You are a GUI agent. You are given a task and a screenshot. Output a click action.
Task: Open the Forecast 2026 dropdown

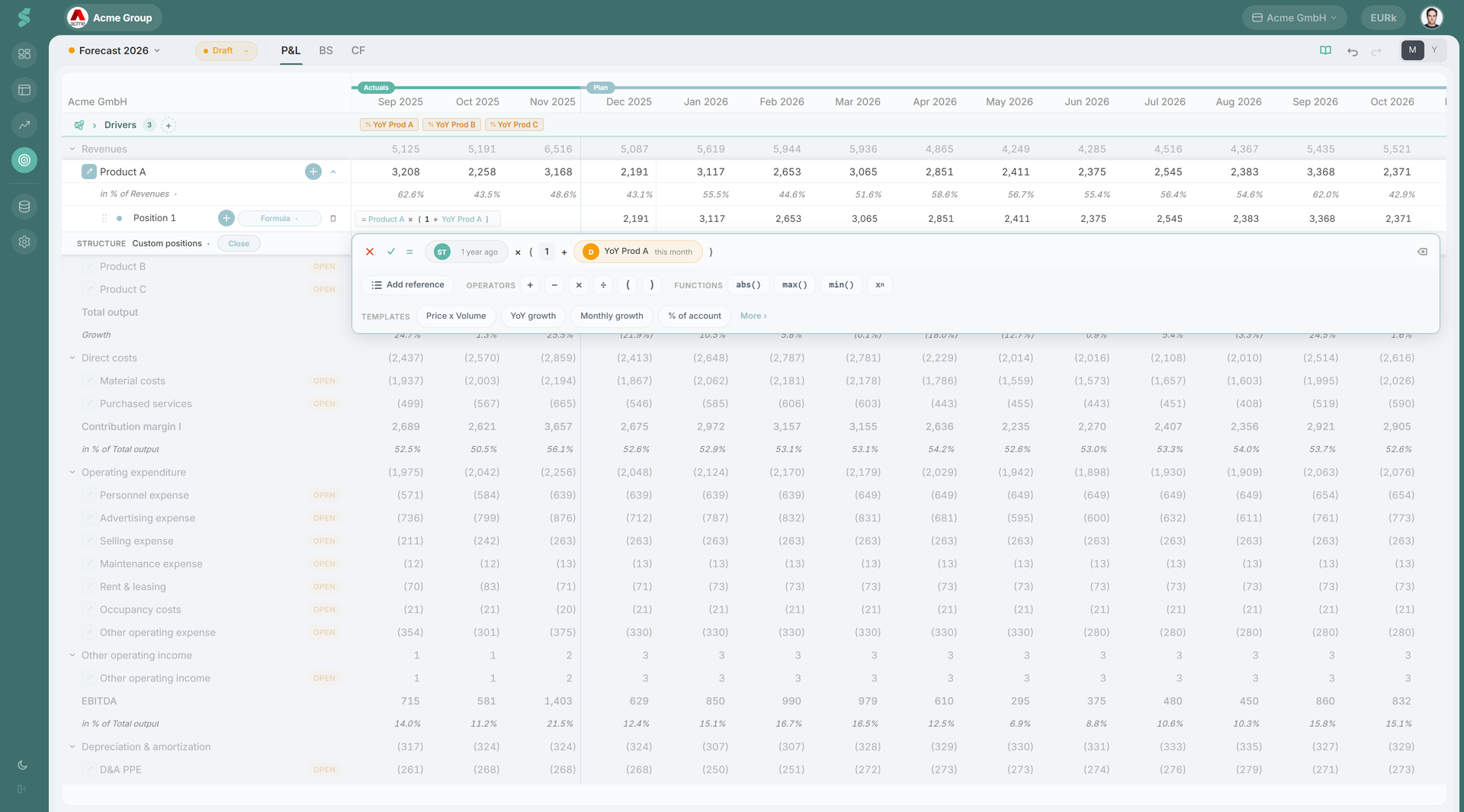pyautogui.click(x=115, y=51)
